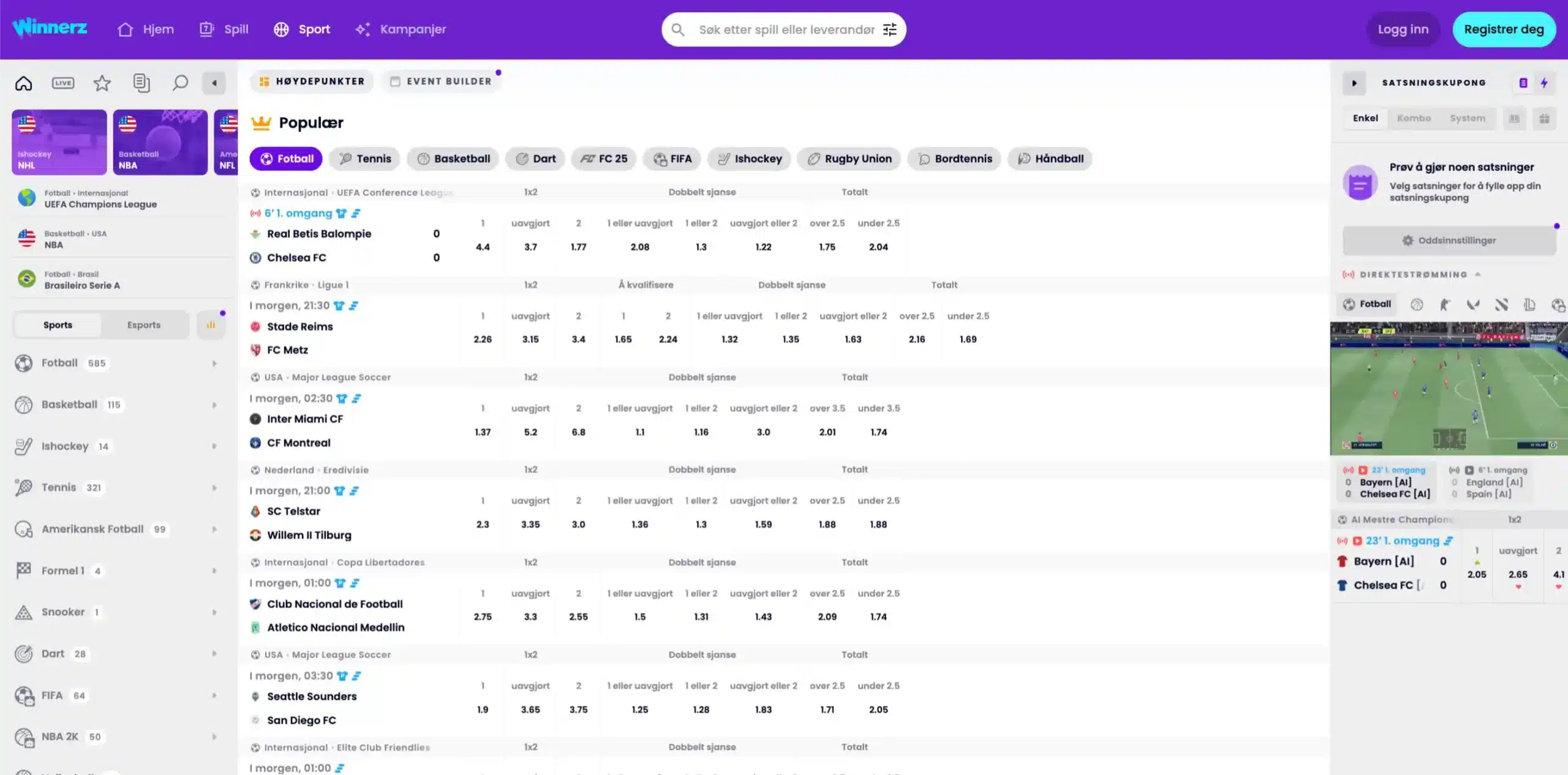Switch to Kombo bet type

[1414, 118]
